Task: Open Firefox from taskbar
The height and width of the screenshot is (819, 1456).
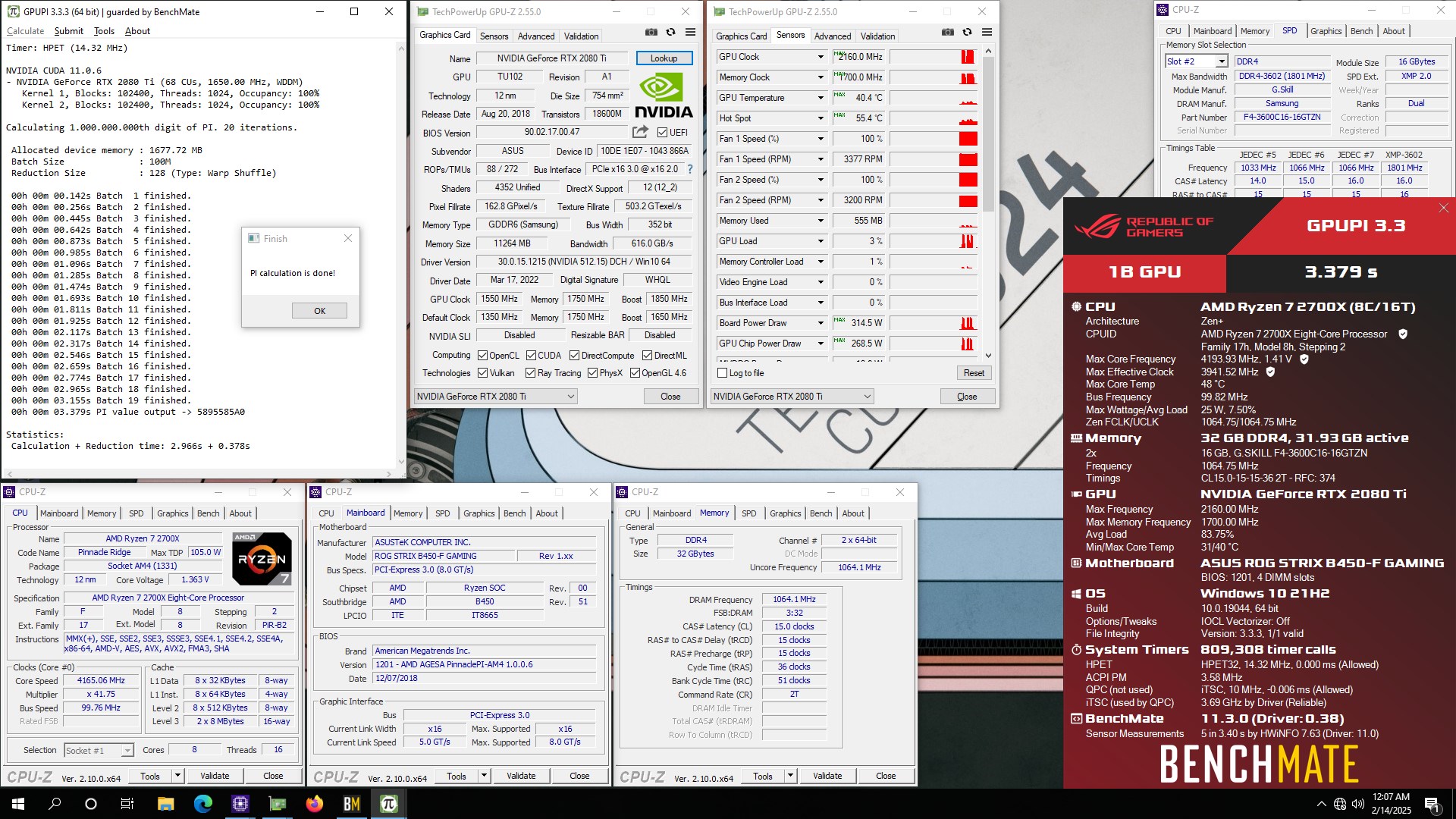Action: (x=315, y=804)
